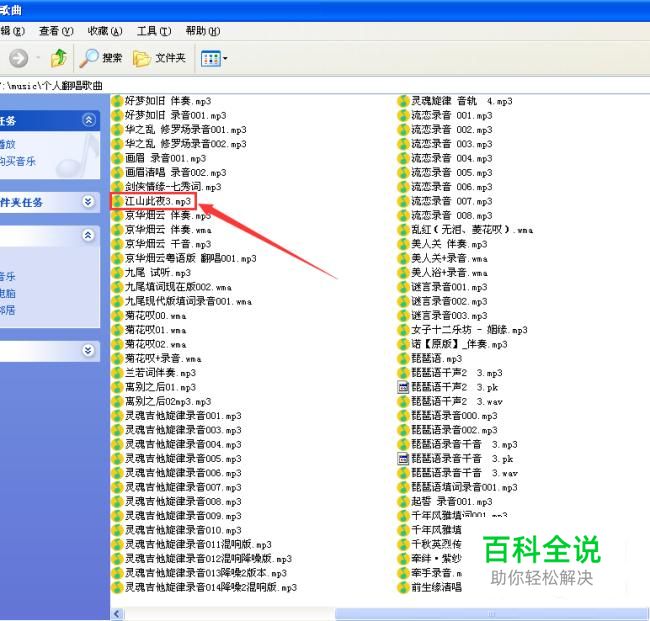Screen dimensions: 650x621
Task: Click icon of 美人关+录音.wma
Action: [404, 258]
